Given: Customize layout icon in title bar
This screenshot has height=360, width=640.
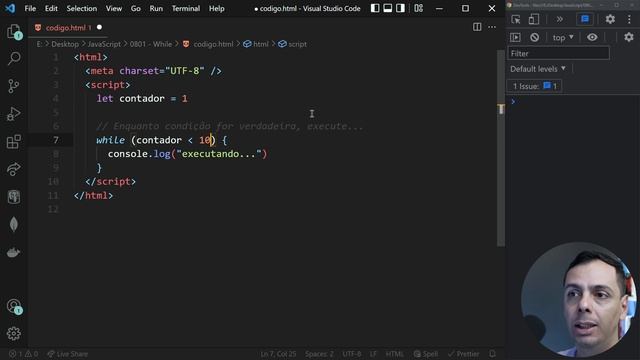Looking at the screenshot, I should (x=418, y=8).
